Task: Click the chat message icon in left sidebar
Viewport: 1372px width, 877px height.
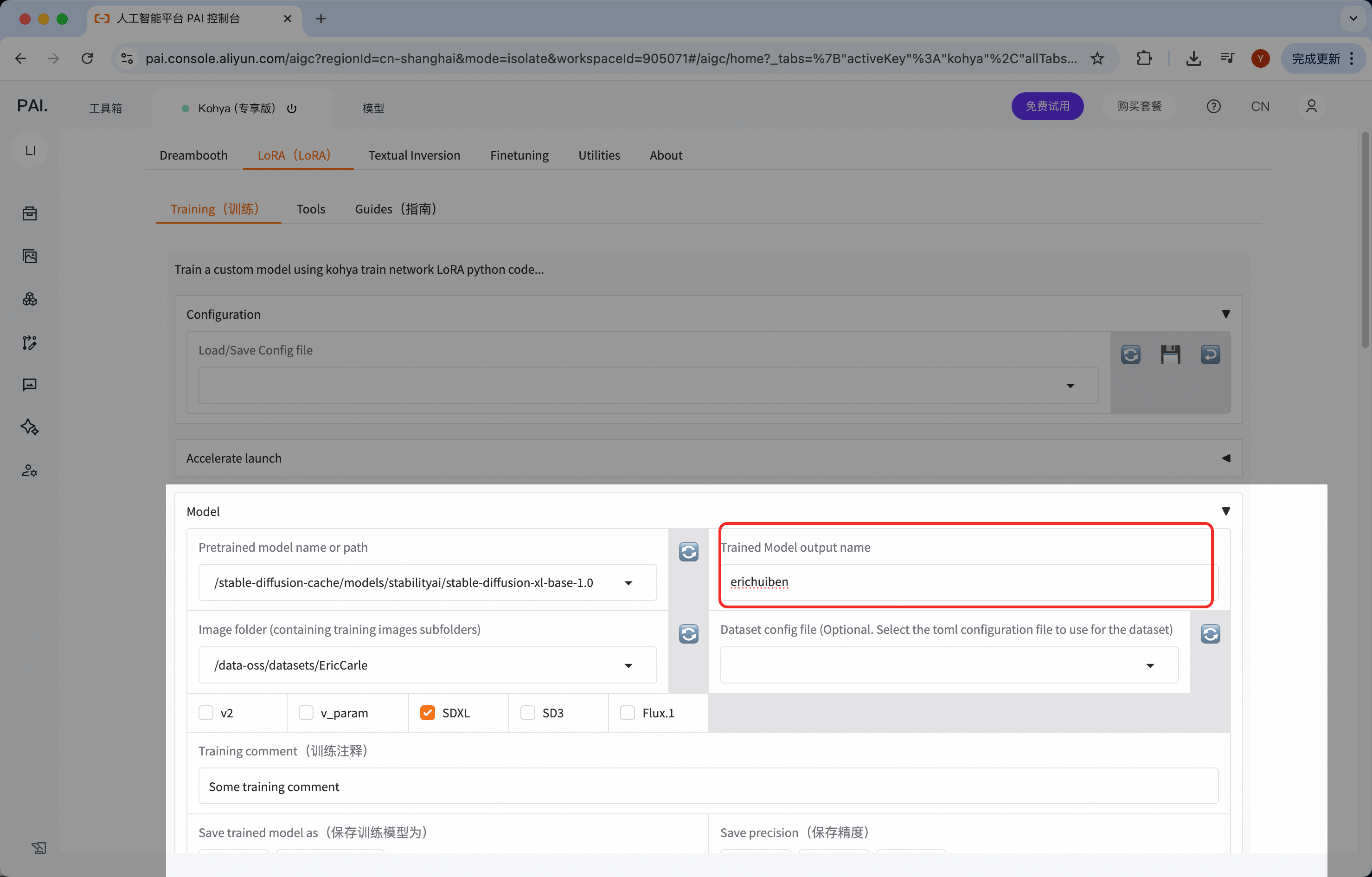Action: pyautogui.click(x=30, y=385)
